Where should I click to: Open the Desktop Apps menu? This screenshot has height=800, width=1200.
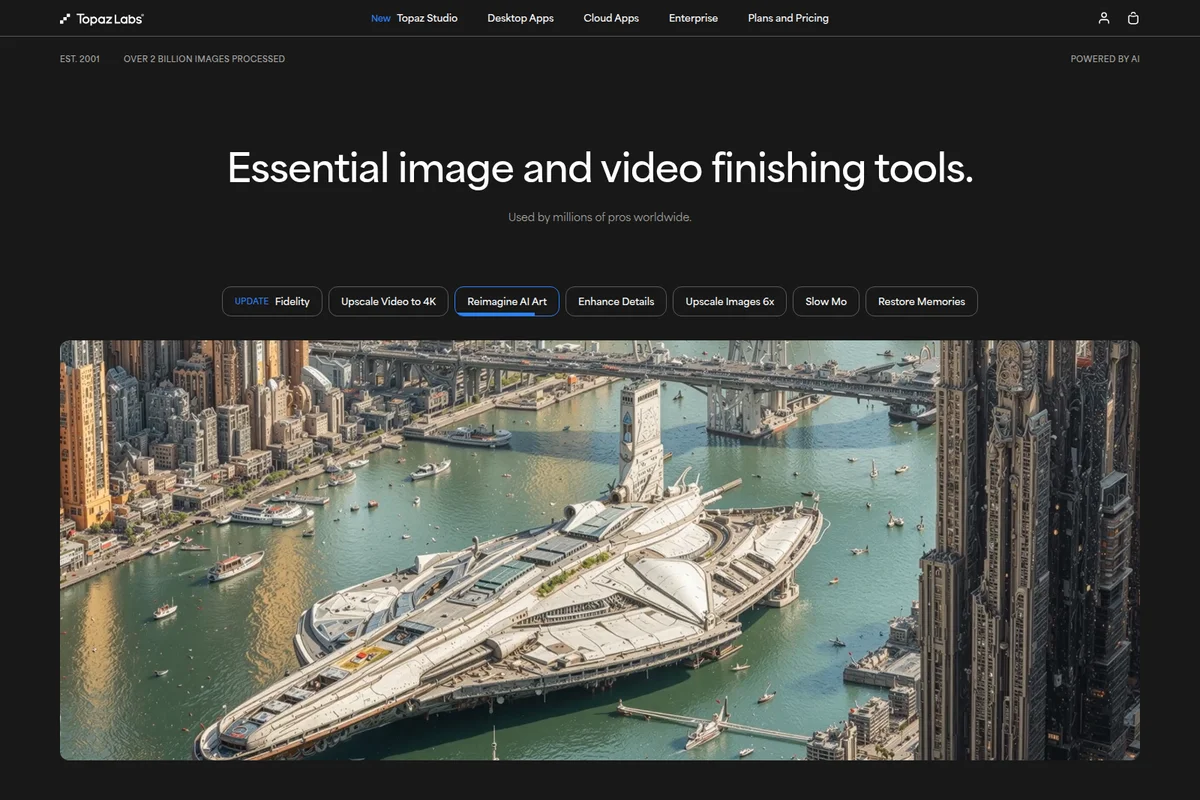pyautogui.click(x=520, y=18)
